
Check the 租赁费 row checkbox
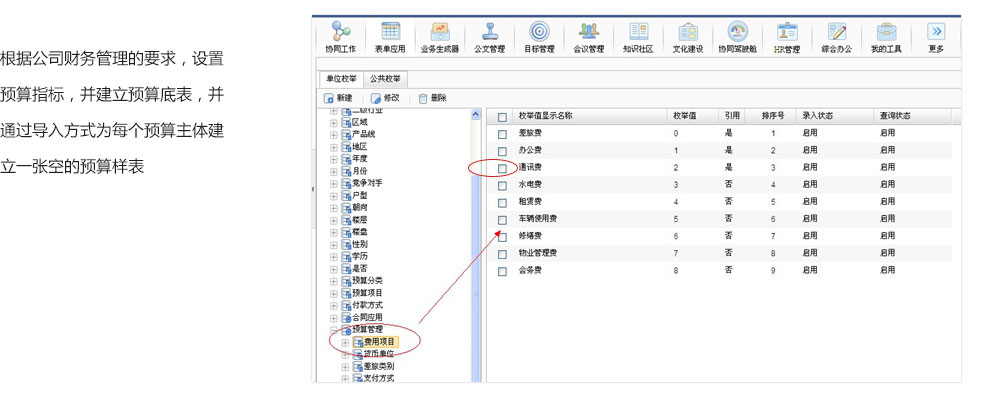pos(502,203)
